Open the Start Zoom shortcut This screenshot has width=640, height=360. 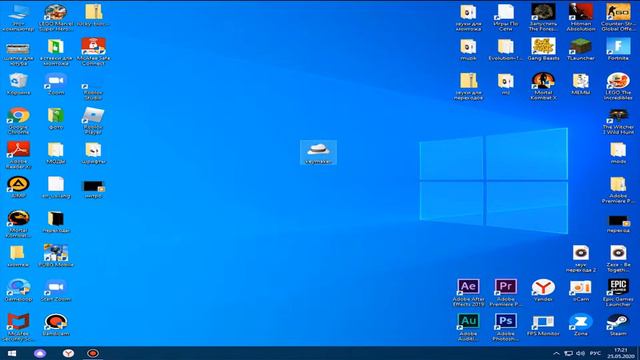pos(56,291)
